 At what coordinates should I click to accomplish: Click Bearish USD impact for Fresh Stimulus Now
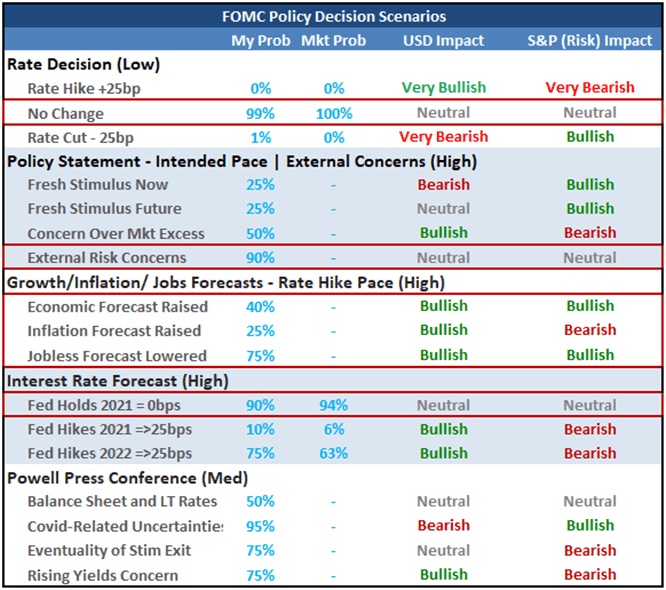point(443,185)
